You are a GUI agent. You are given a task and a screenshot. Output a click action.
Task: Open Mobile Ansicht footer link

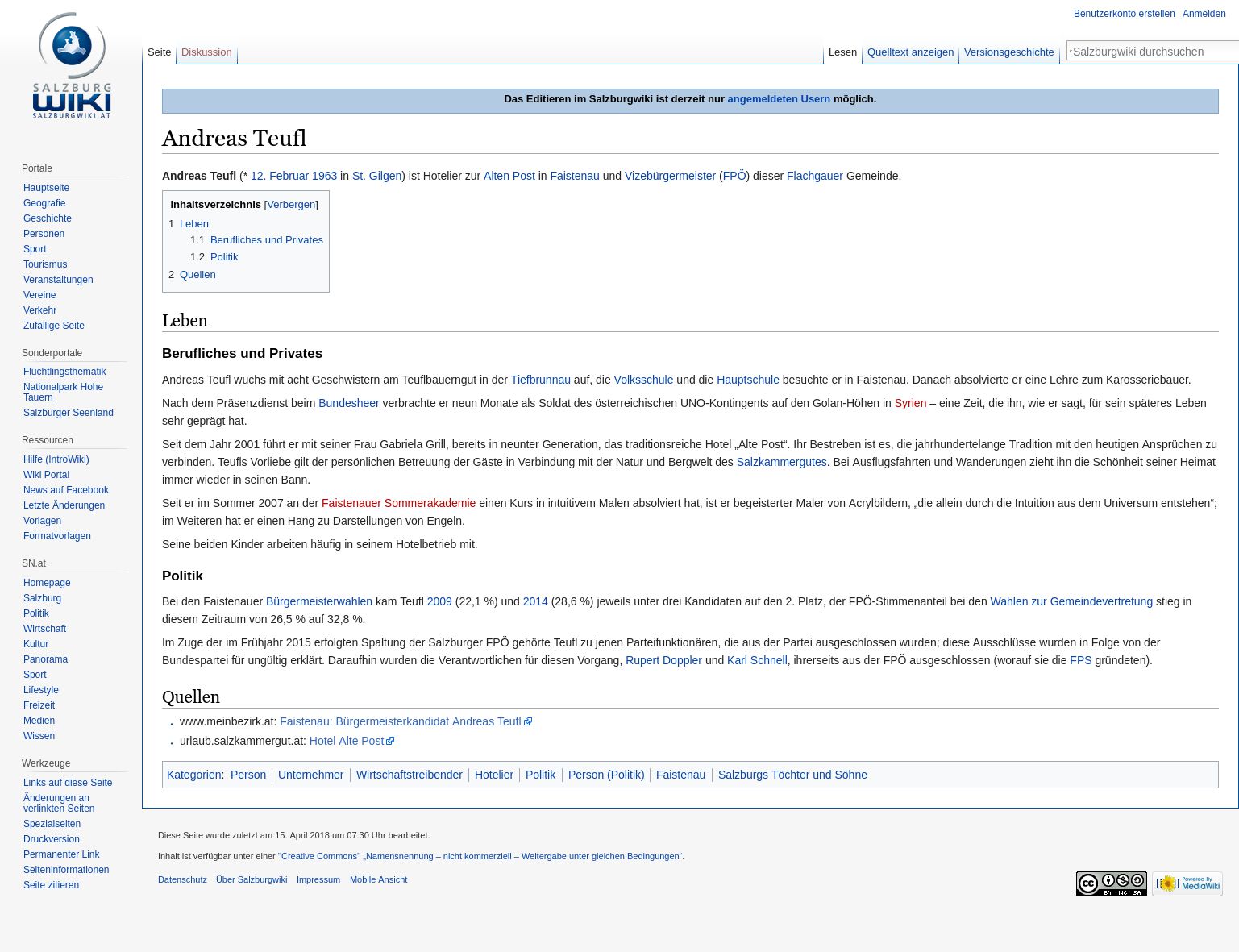tap(378, 879)
